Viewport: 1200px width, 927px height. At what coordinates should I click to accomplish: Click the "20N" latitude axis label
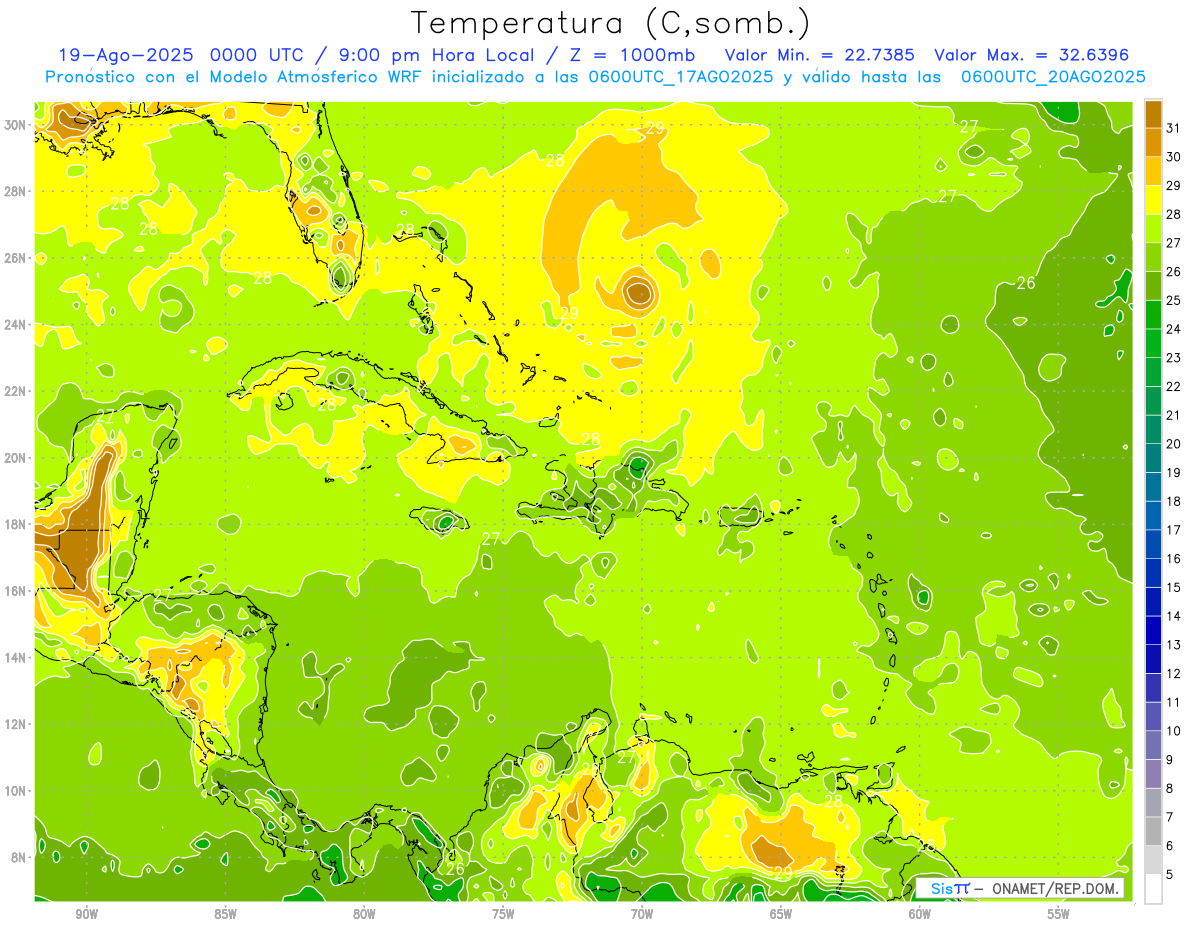click(x=15, y=458)
